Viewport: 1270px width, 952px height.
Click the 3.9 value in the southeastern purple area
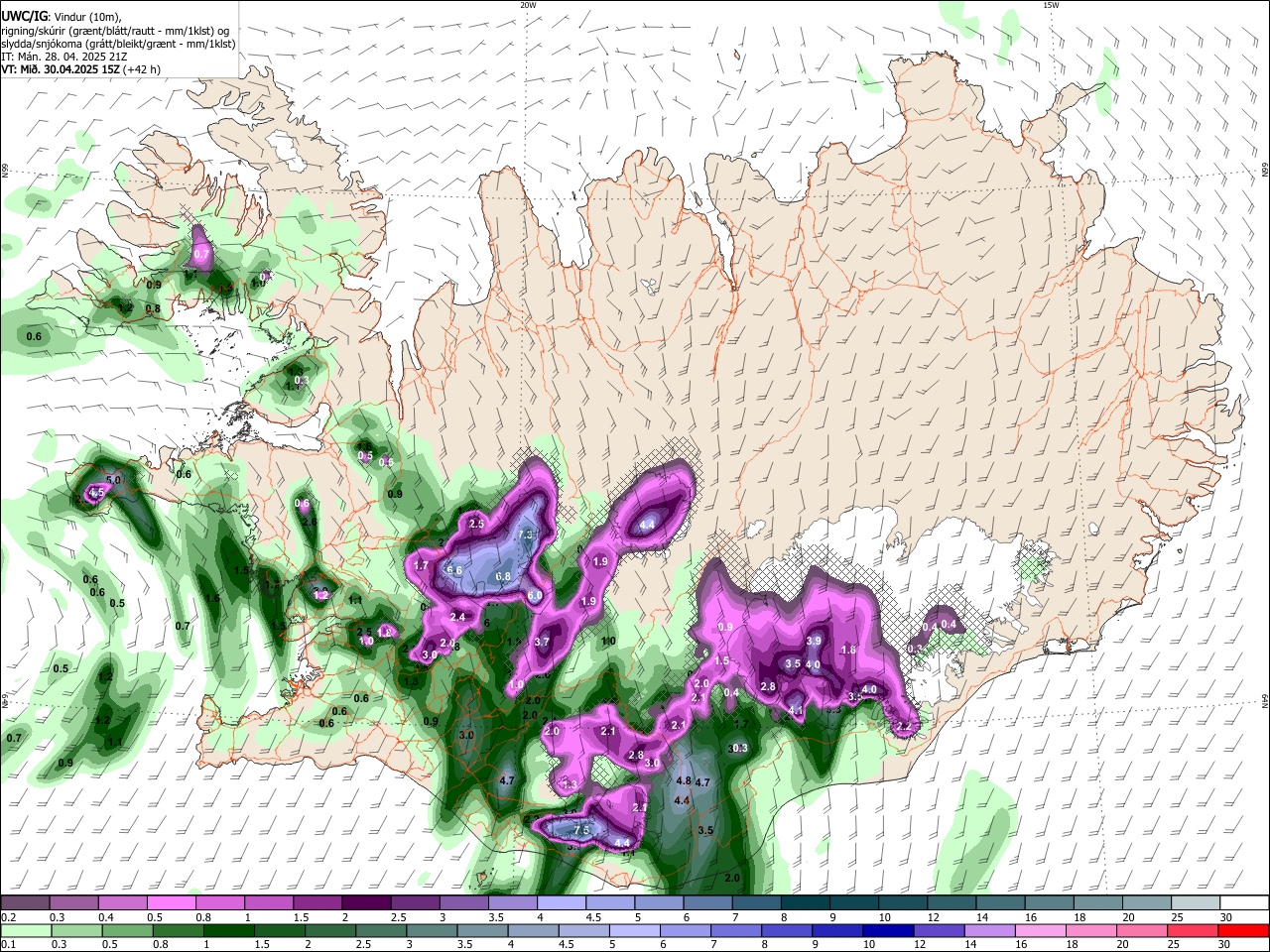[814, 641]
